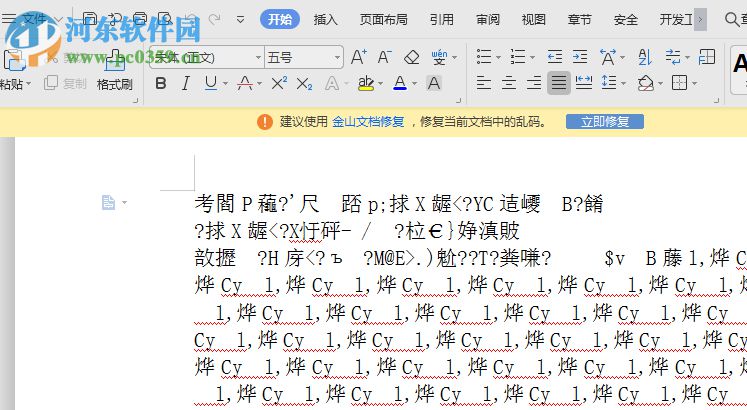Switch to the 章节 tab
This screenshot has width=747, height=410.
tap(579, 20)
